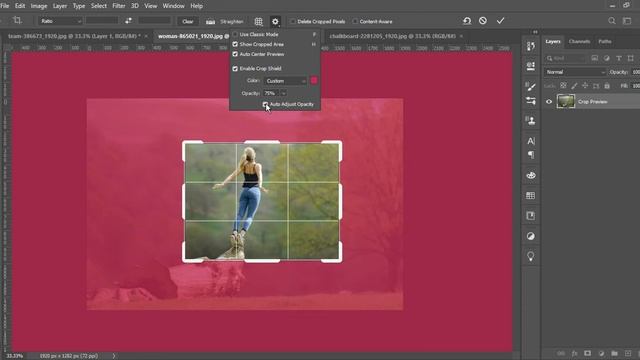Filter layers by adjustment layer icon
The width and height of the screenshot is (640, 360).
tap(607, 58)
